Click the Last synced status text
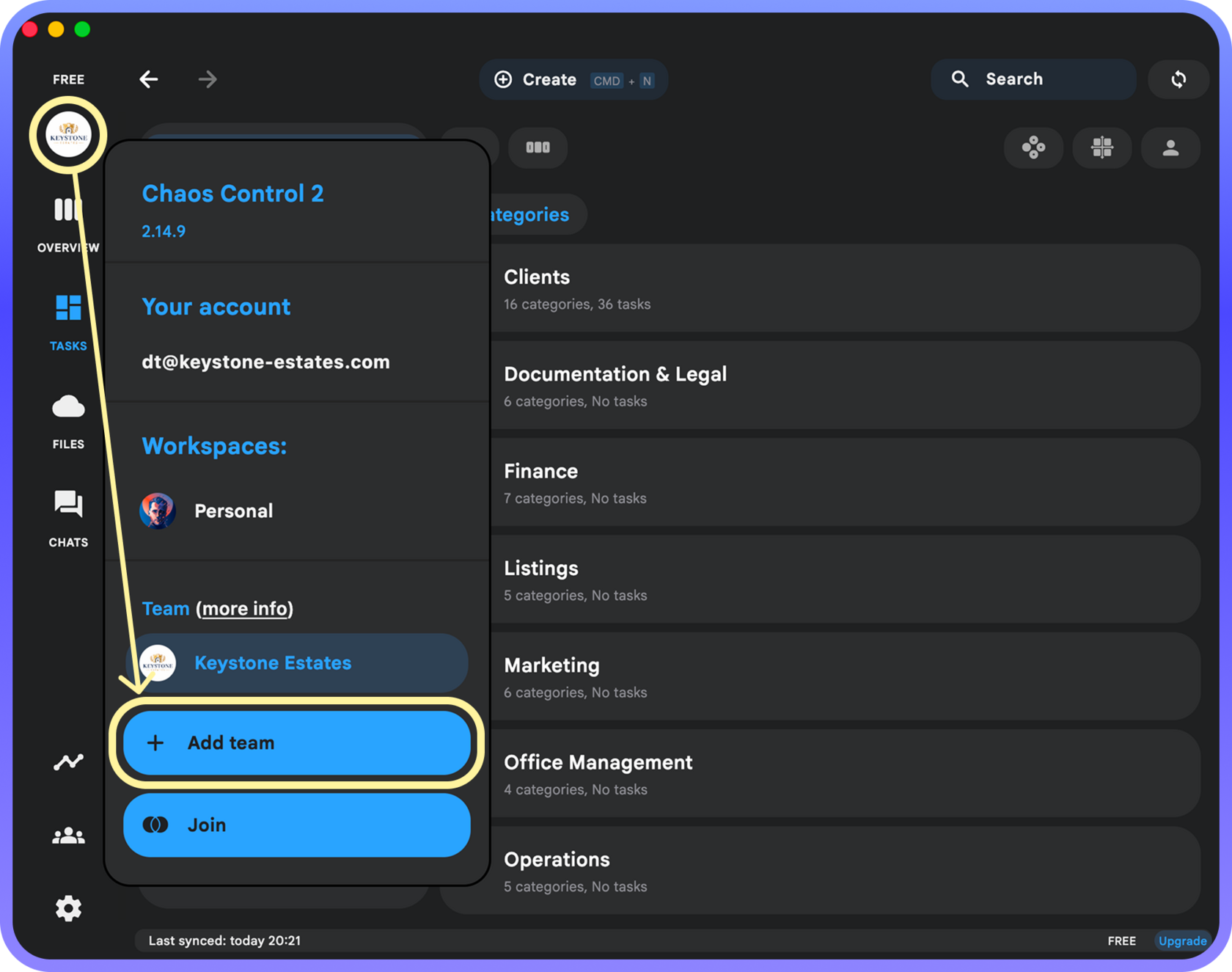This screenshot has width=1232, height=972. pyautogui.click(x=224, y=940)
